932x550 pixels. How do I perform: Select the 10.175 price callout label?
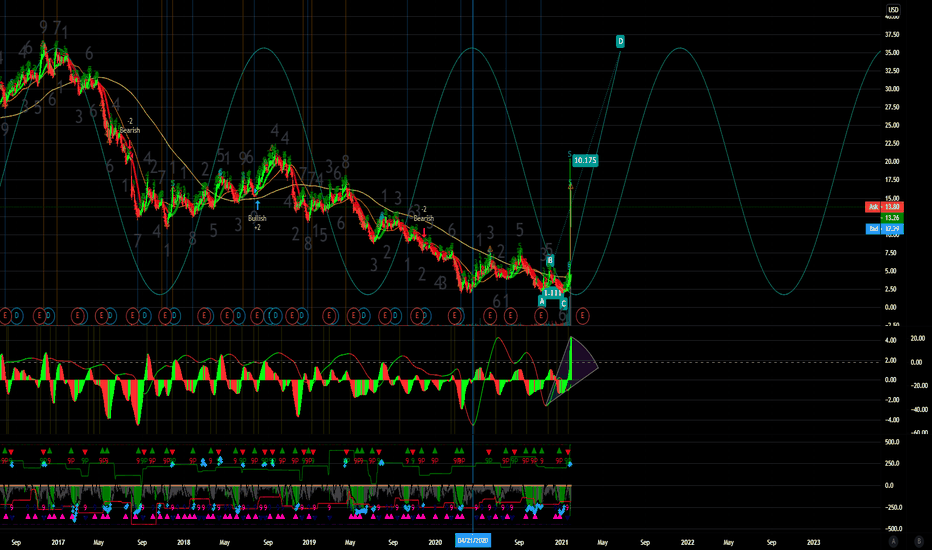(x=585, y=161)
